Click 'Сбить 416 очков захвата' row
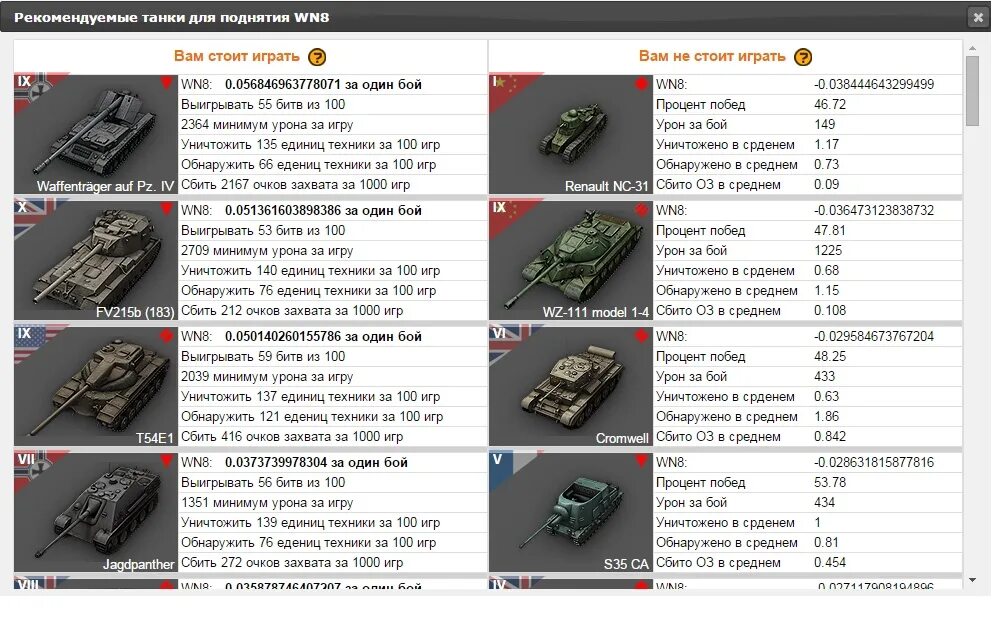1008x630 pixels. point(332,436)
